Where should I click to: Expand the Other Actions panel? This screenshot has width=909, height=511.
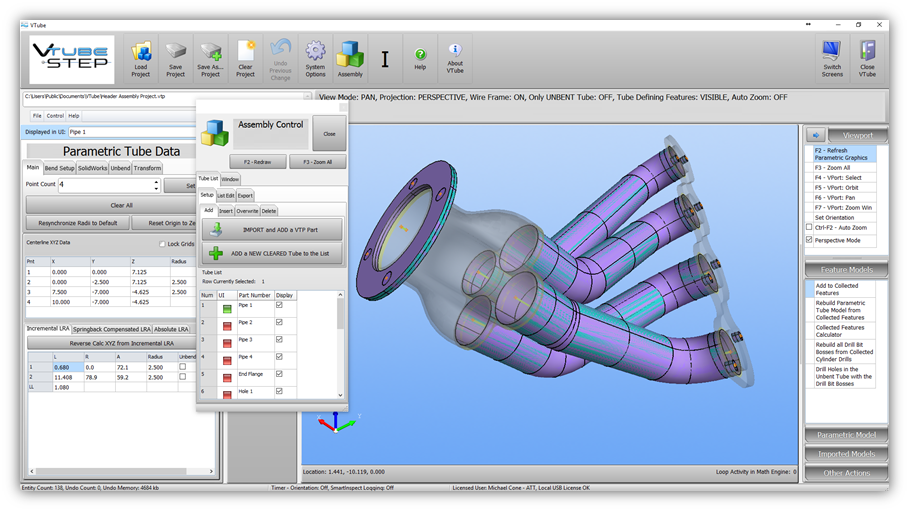(x=846, y=473)
